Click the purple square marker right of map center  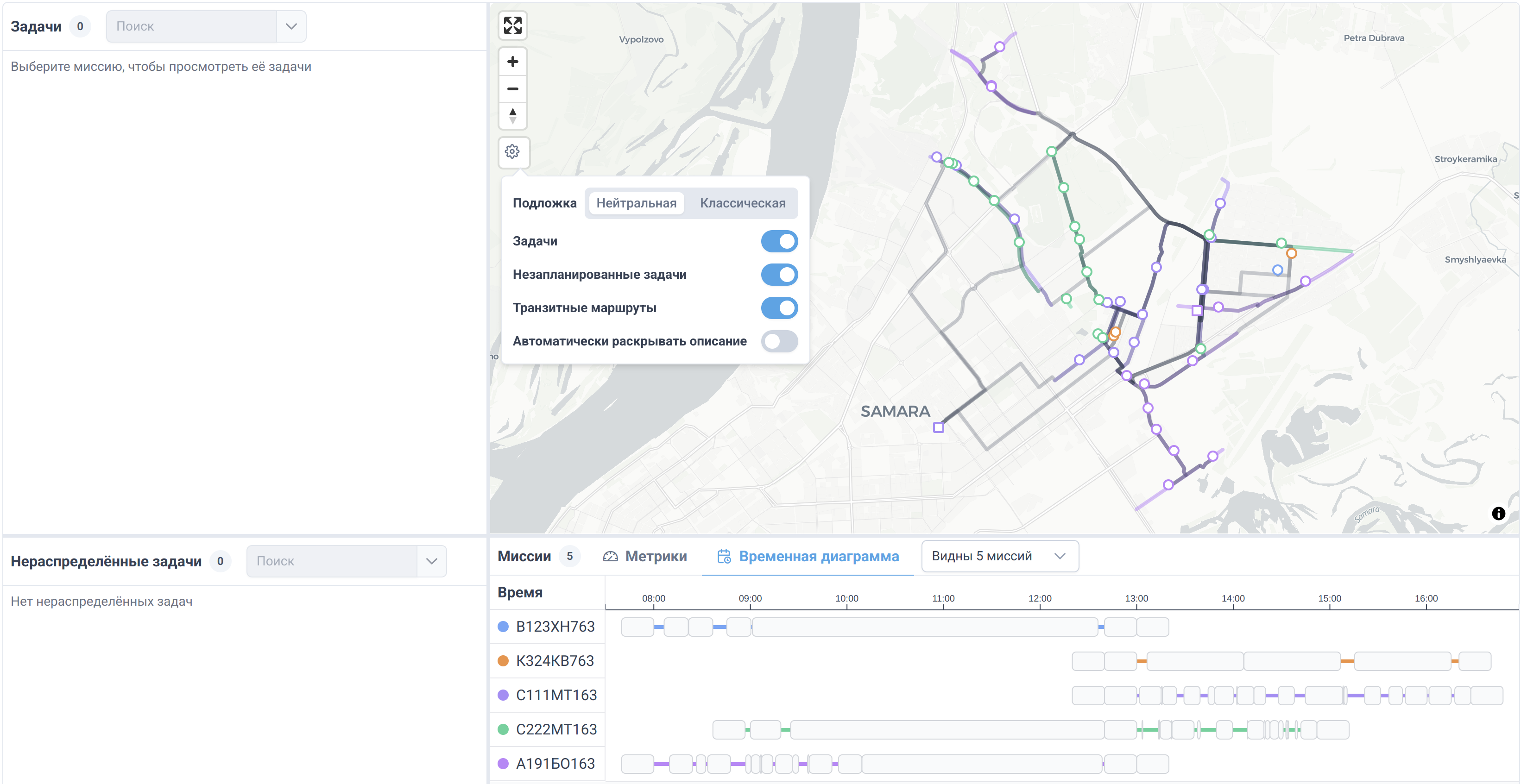pyautogui.click(x=1197, y=311)
